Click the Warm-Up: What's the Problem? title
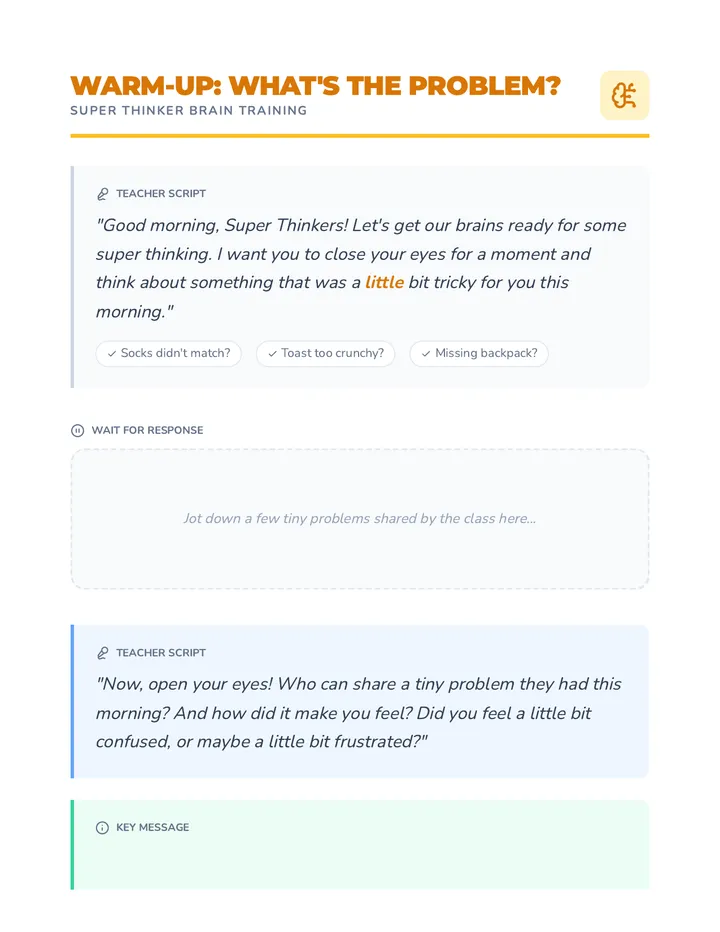 (316, 86)
